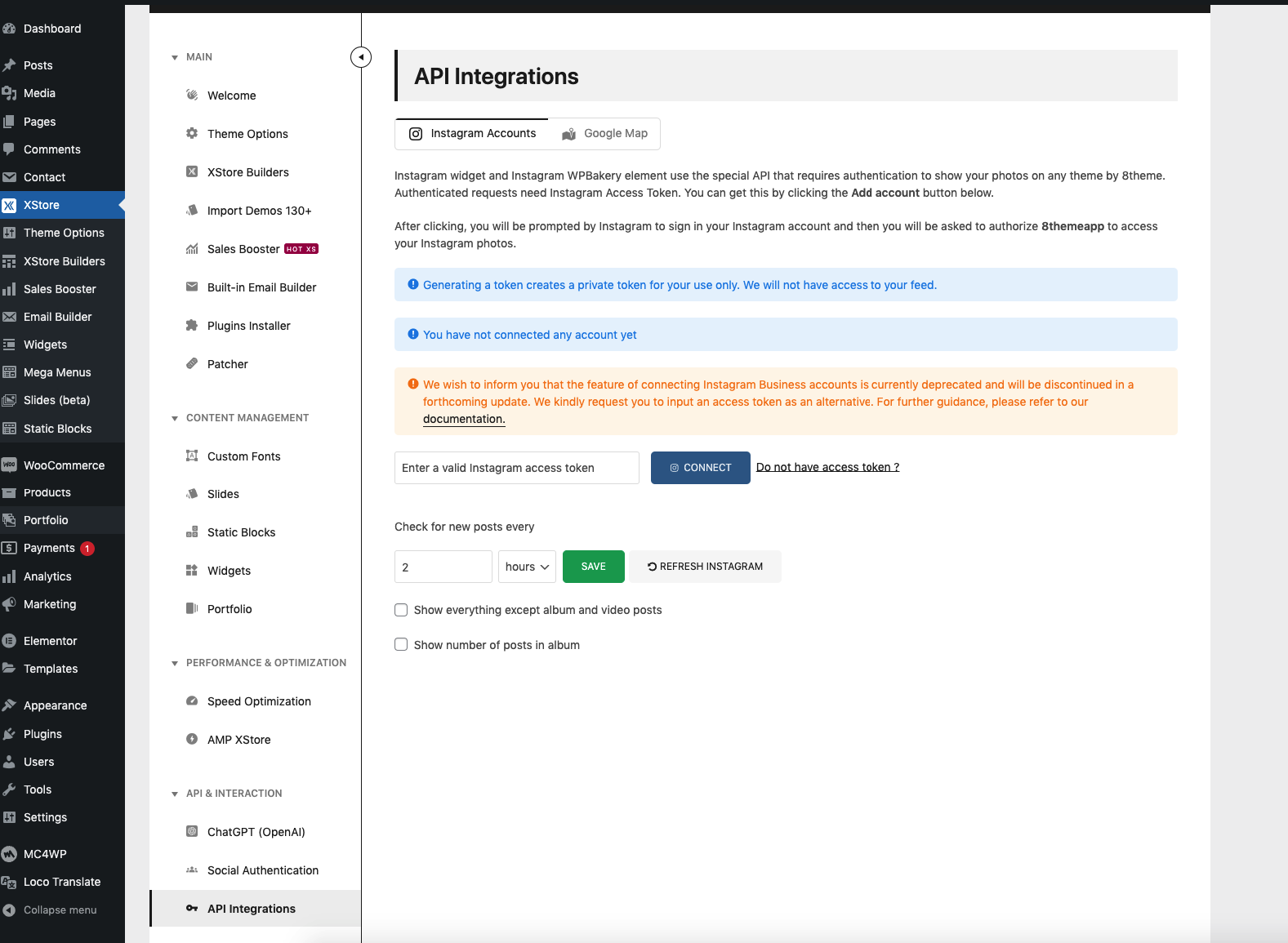The width and height of the screenshot is (1288, 943).
Task: Open Marketing in the WordPress menu
Action: click(x=62, y=604)
